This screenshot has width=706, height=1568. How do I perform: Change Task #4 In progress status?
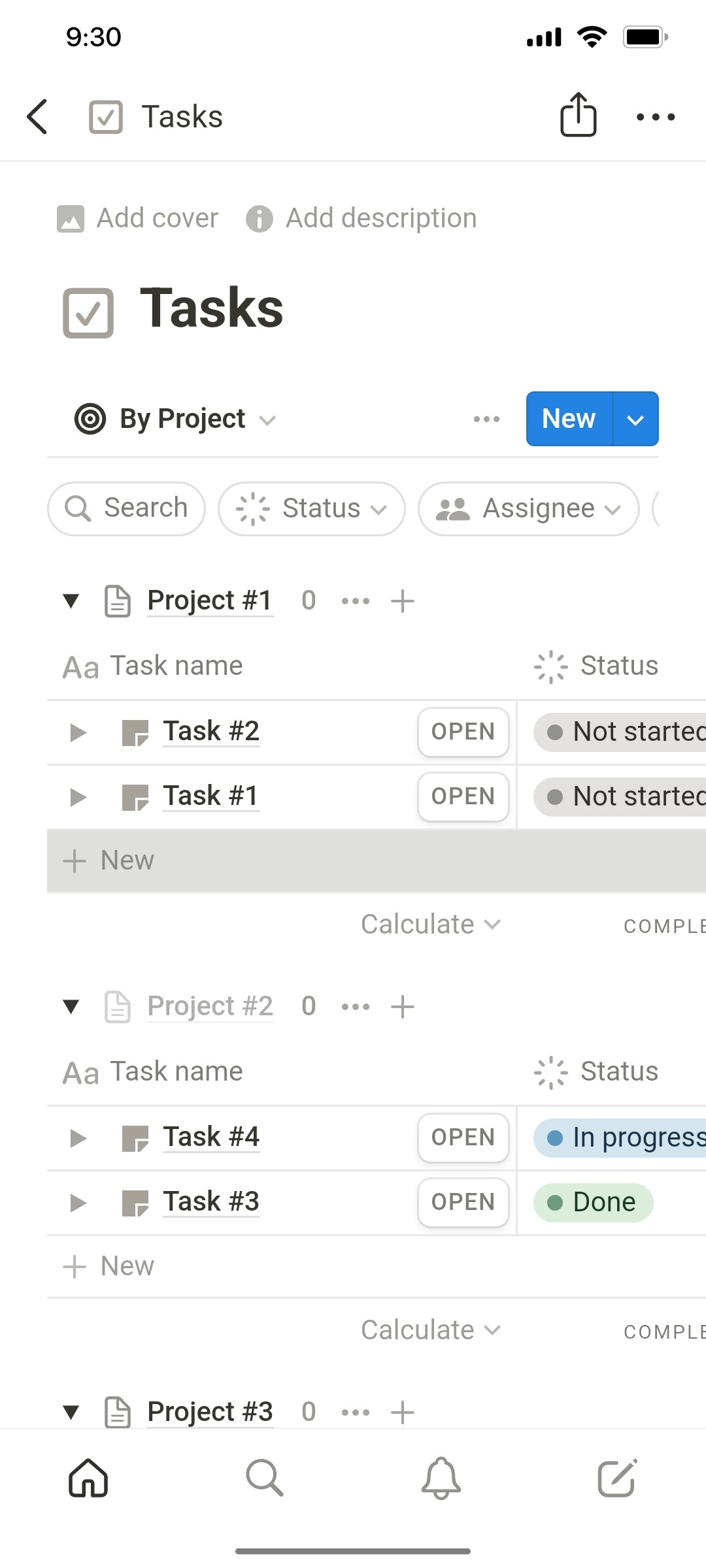(x=620, y=1137)
